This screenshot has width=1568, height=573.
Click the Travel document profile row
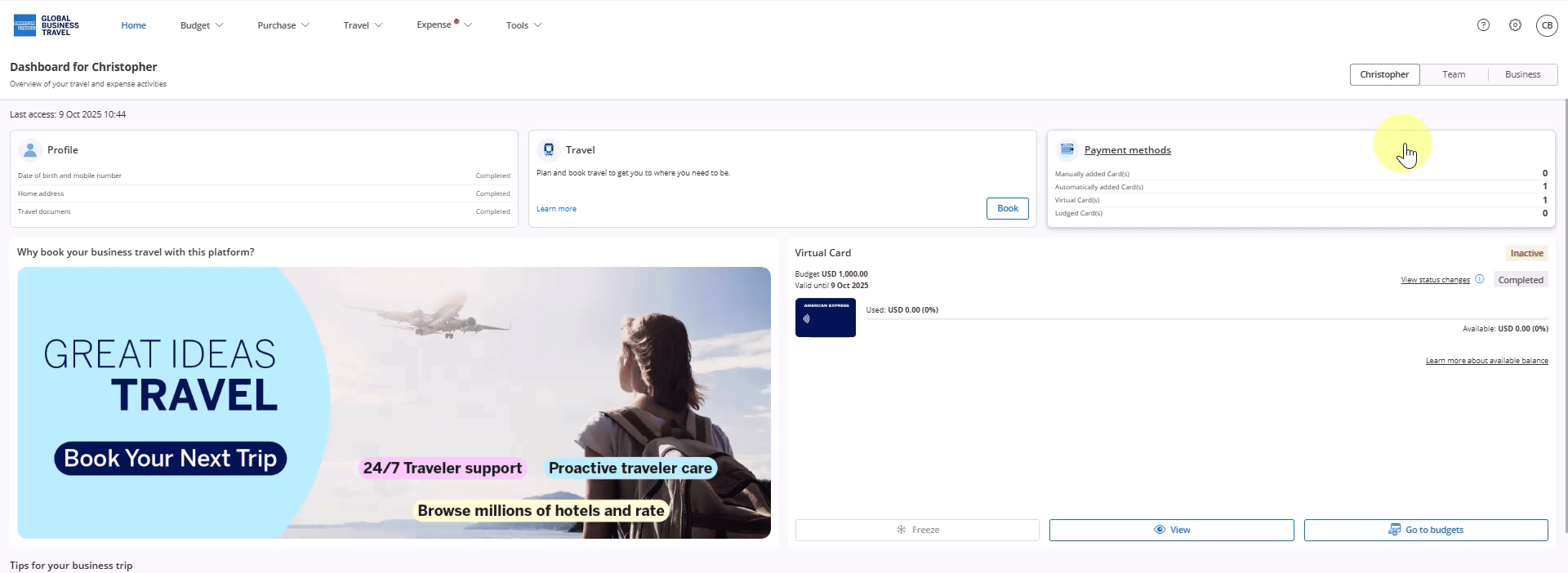pyautogui.click(x=264, y=211)
